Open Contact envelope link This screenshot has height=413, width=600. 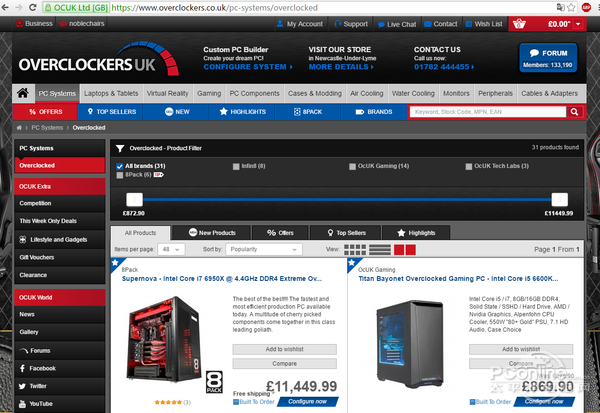[440, 24]
